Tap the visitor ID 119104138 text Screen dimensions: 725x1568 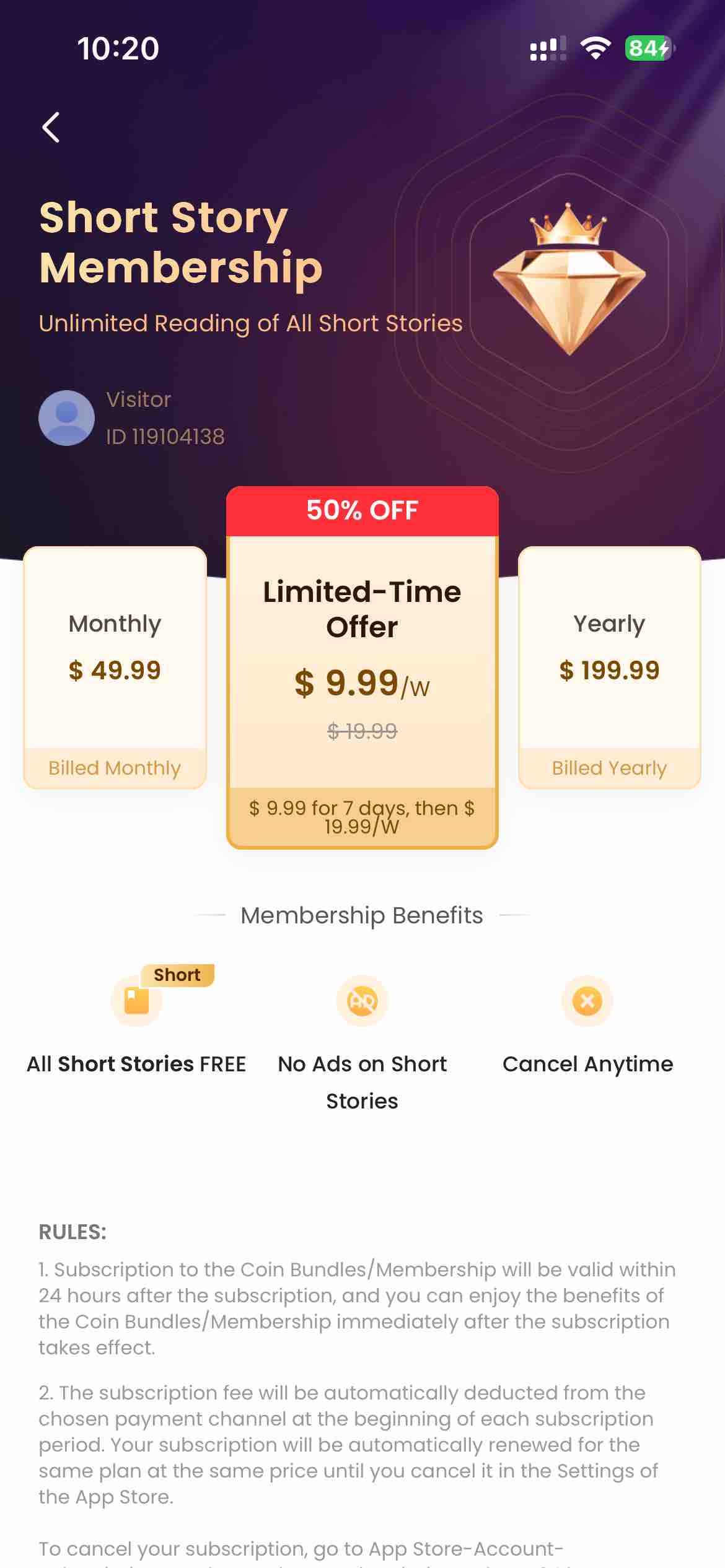click(x=165, y=437)
